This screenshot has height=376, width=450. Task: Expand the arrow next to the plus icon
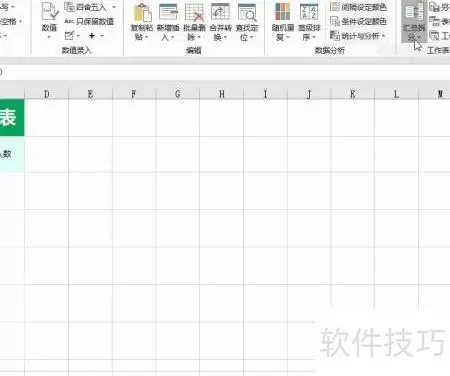102,35
